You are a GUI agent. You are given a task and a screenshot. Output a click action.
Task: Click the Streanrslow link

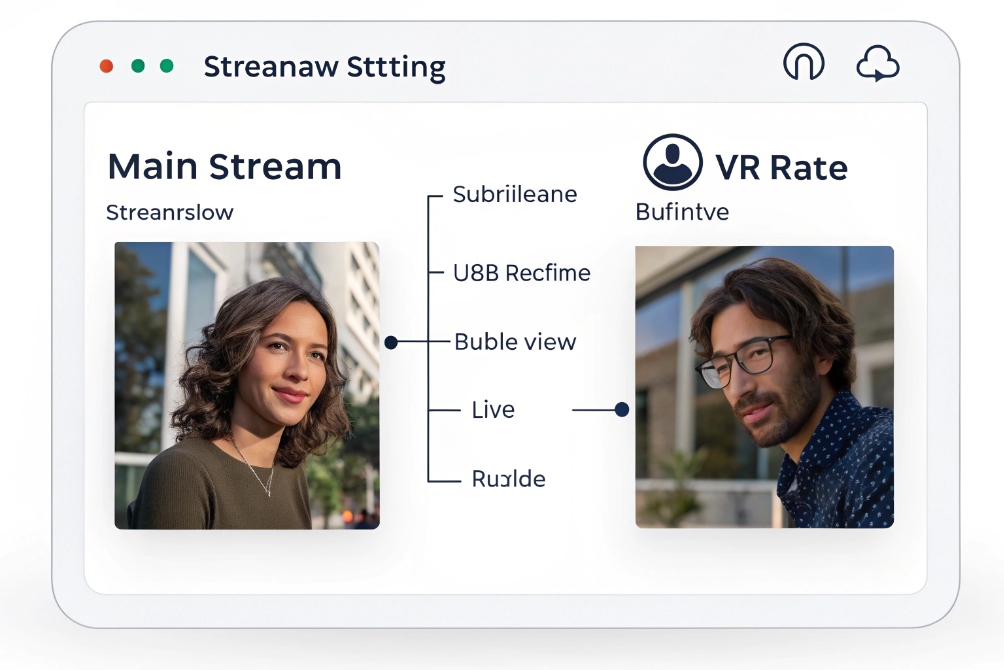tap(170, 212)
